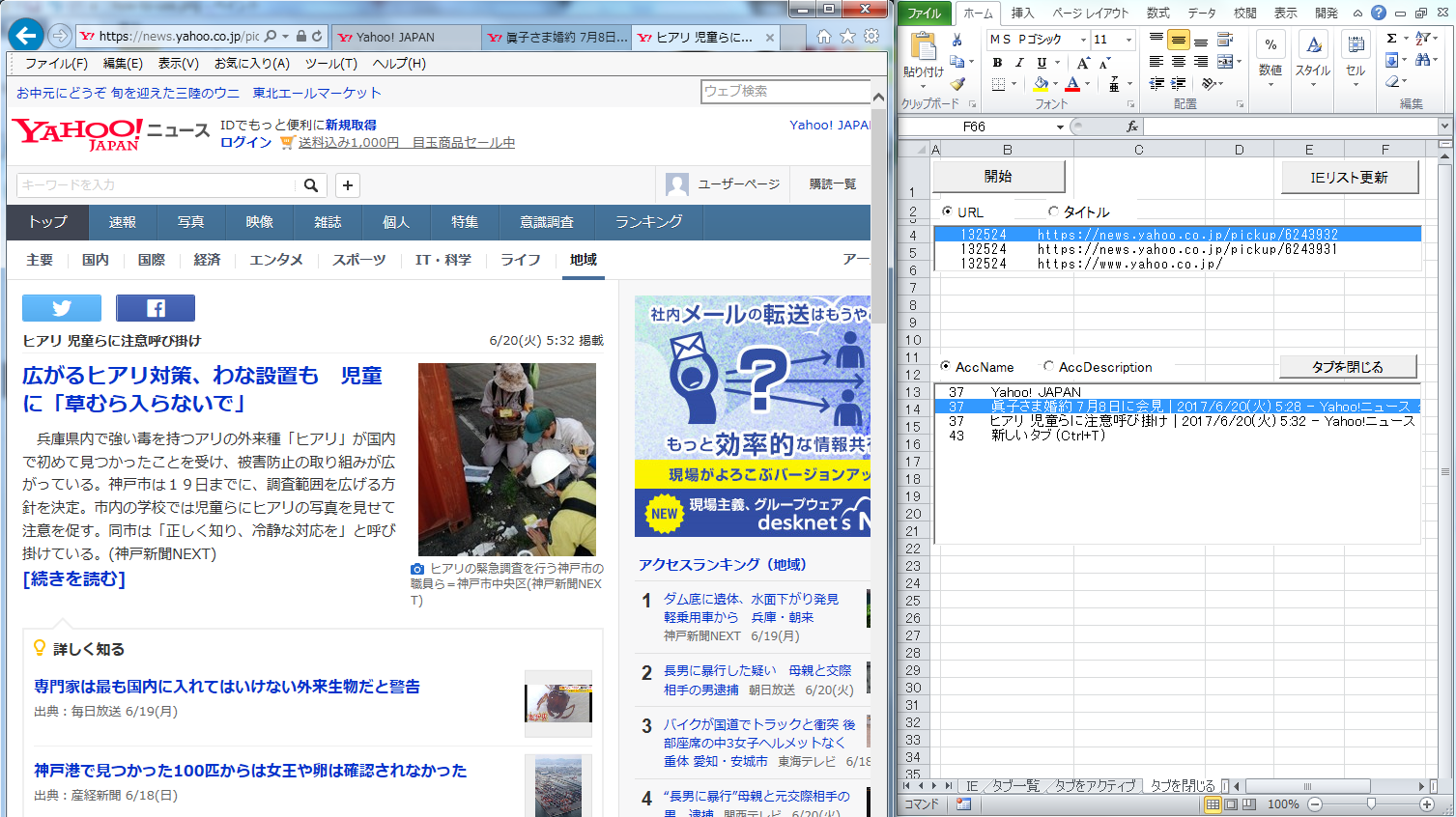The width and height of the screenshot is (1456, 817).
Task: Click the Align Text Right icon
Action: [1201, 62]
